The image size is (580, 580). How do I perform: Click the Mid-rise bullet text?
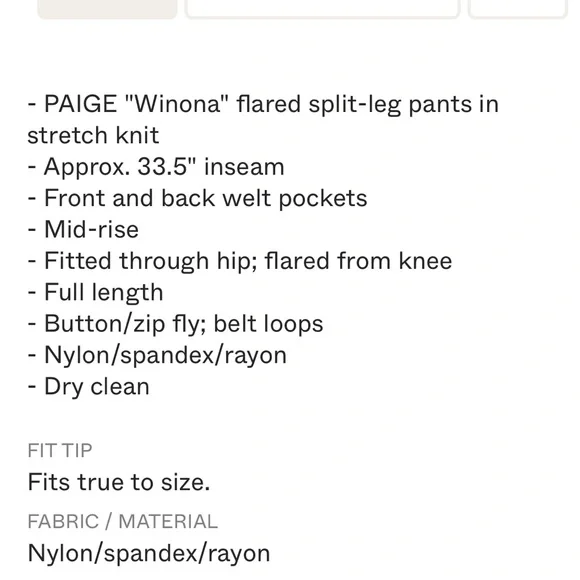coord(83,229)
